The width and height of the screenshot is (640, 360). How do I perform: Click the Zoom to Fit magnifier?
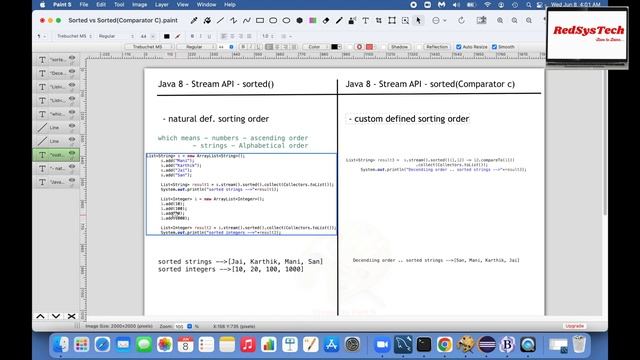coord(529,20)
